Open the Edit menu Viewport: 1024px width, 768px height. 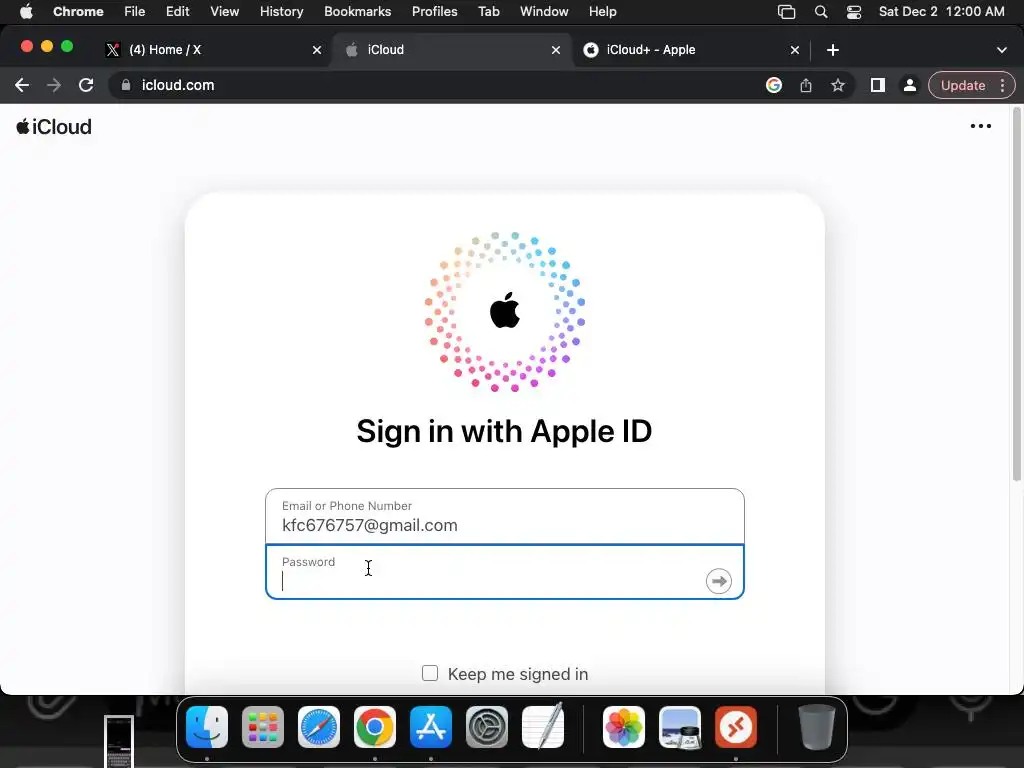pyautogui.click(x=177, y=12)
